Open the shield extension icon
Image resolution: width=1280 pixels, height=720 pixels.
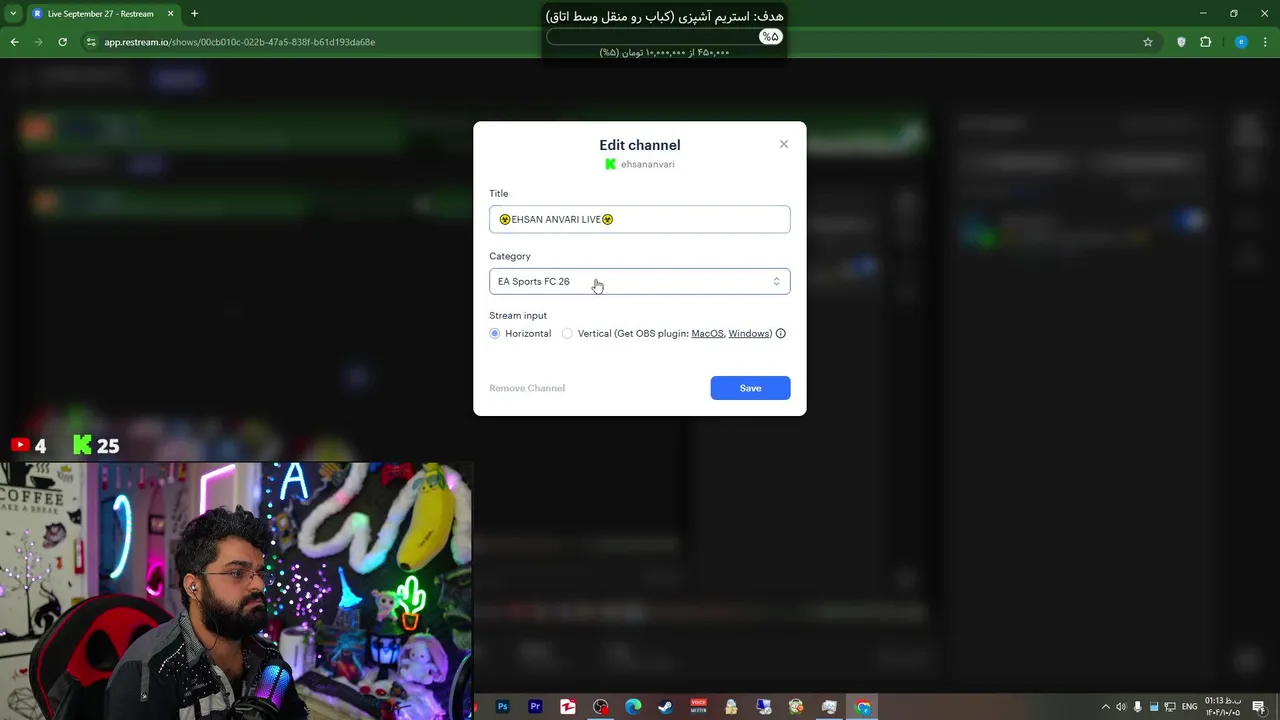coord(1181,42)
